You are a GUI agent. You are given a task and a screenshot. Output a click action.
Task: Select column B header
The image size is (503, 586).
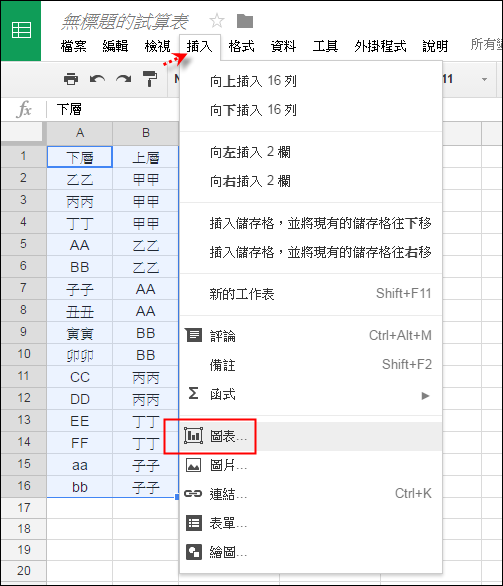(x=146, y=133)
